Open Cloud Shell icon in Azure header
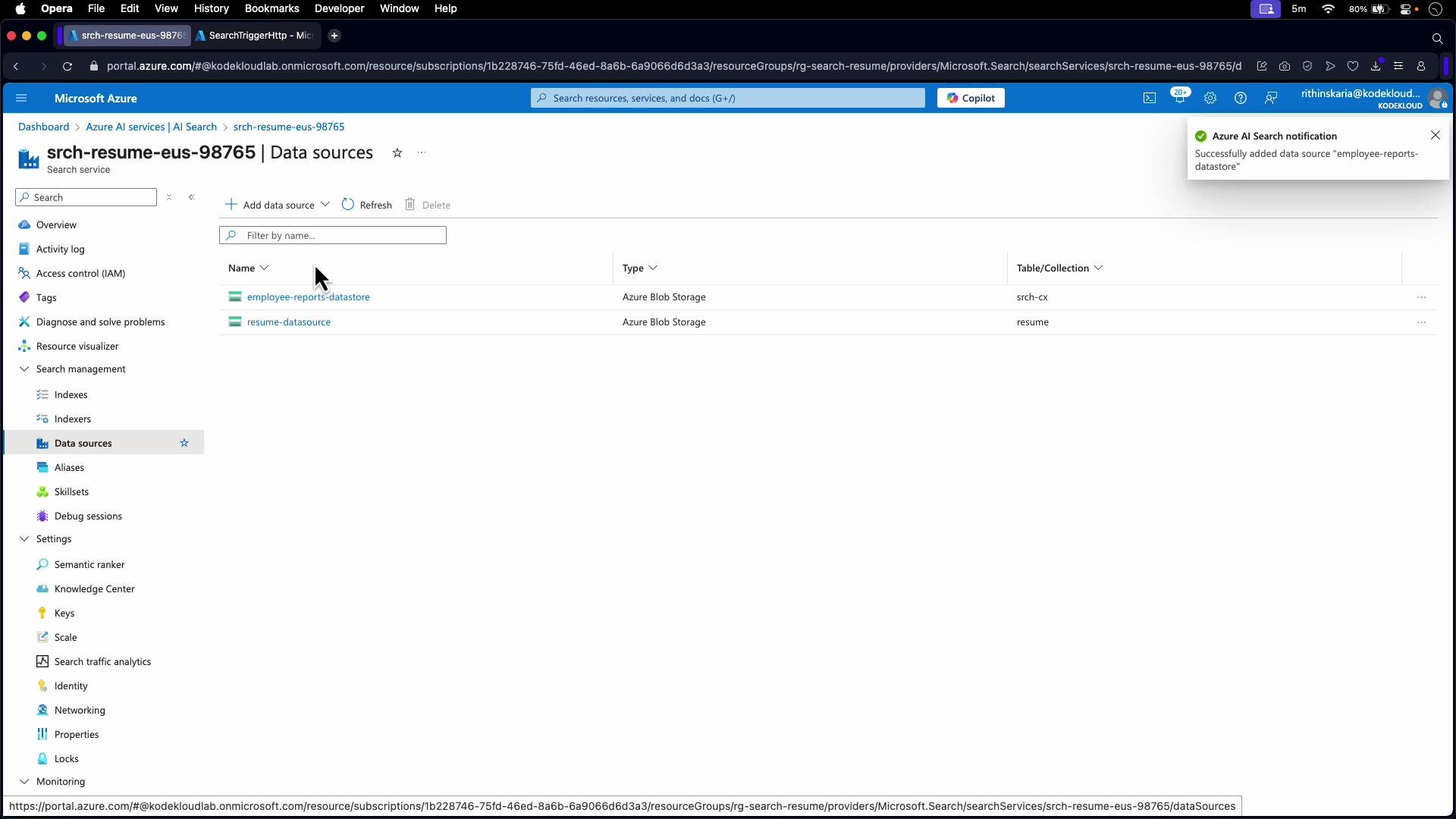The width and height of the screenshot is (1456, 819). pyautogui.click(x=1150, y=99)
